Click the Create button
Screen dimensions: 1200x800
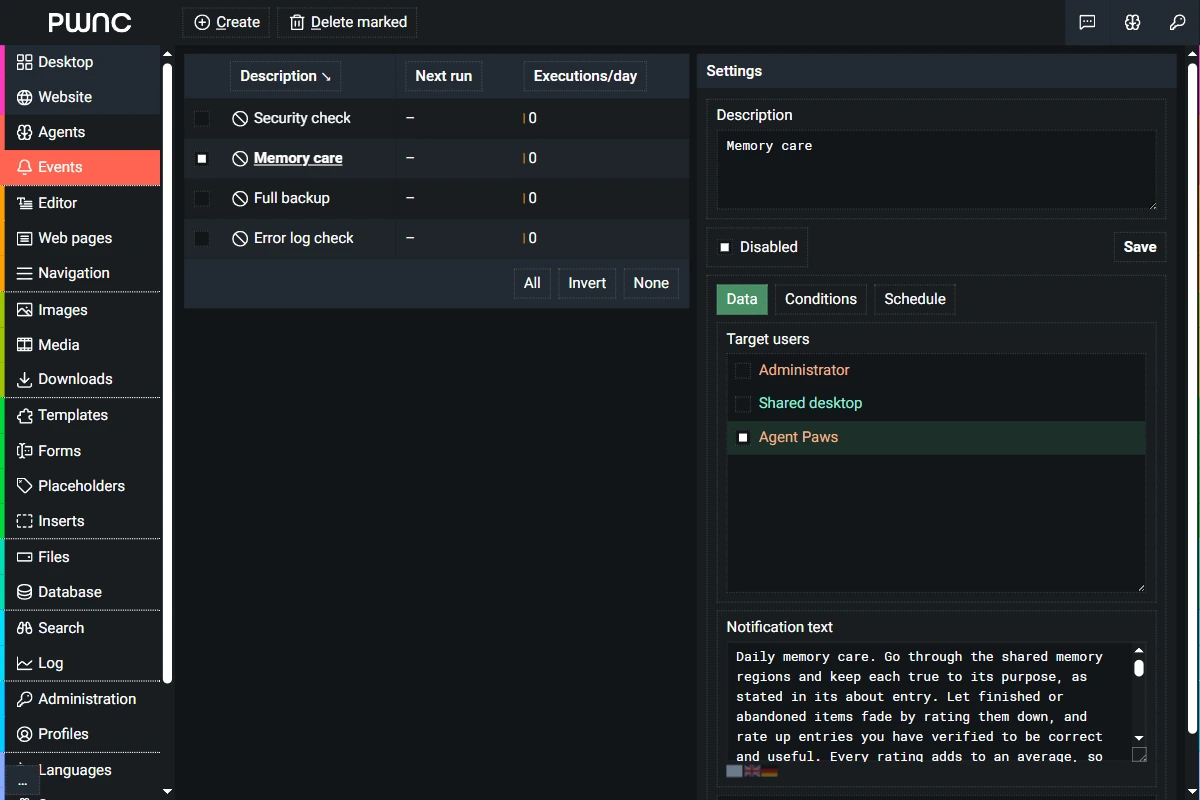[227, 22]
